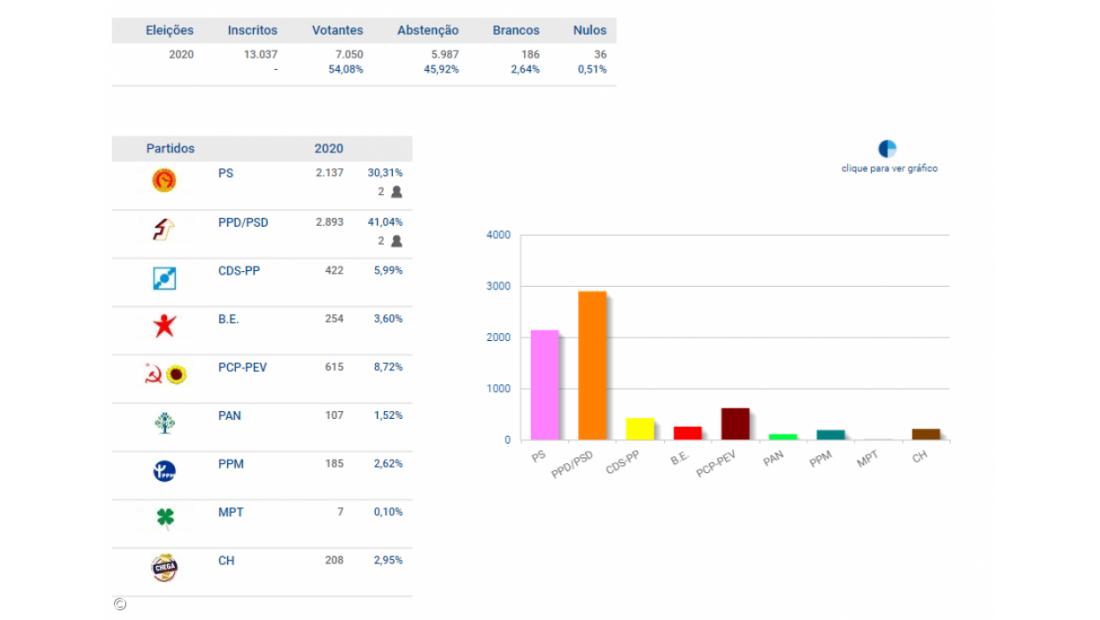Select the CDS-PP blue square logo
The width and height of the screenshot is (1100, 620).
point(164,279)
